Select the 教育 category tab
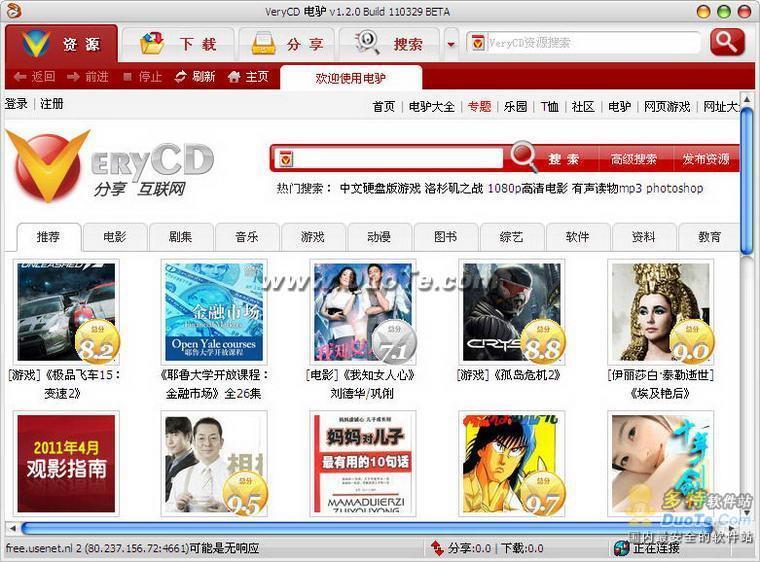Image resolution: width=760 pixels, height=562 pixels. [x=710, y=237]
